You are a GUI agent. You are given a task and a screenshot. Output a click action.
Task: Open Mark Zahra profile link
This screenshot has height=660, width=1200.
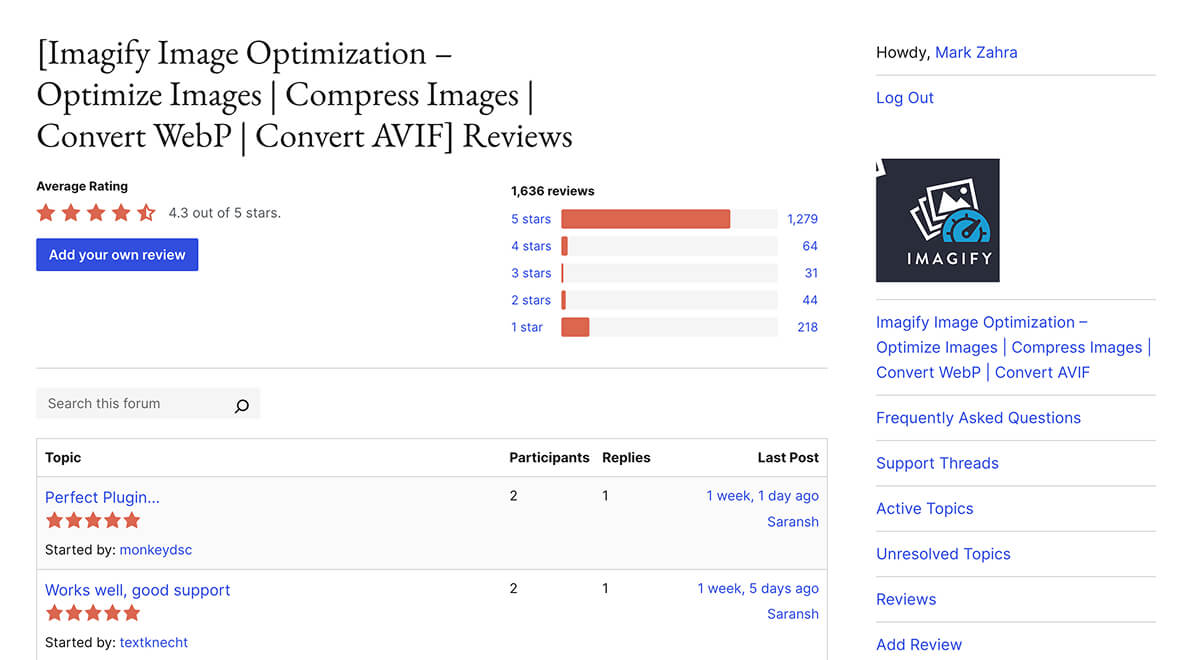coord(976,53)
